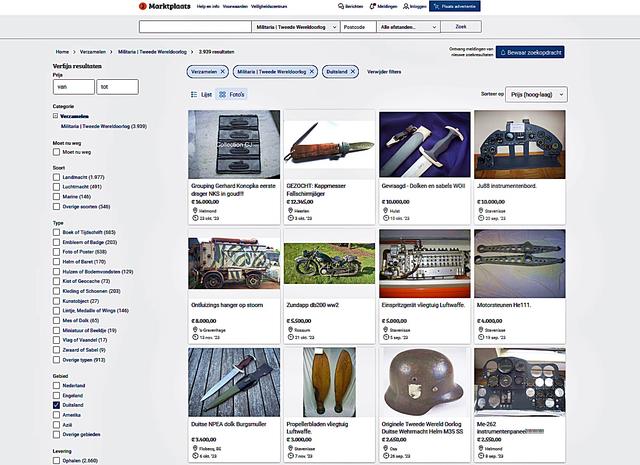Expand the Alle afstanden dropdown

pos(410,28)
